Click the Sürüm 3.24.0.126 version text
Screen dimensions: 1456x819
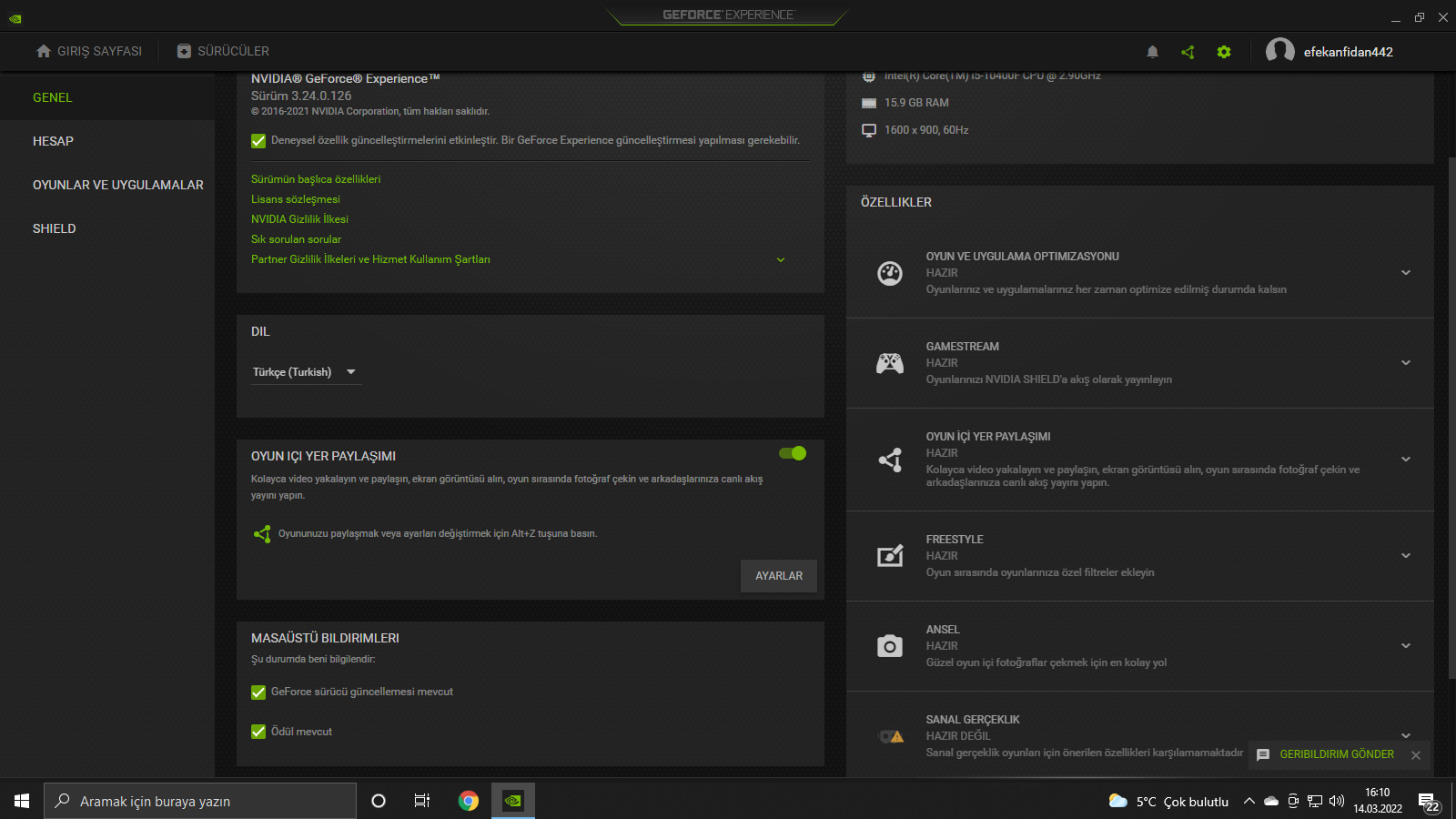[301, 96]
